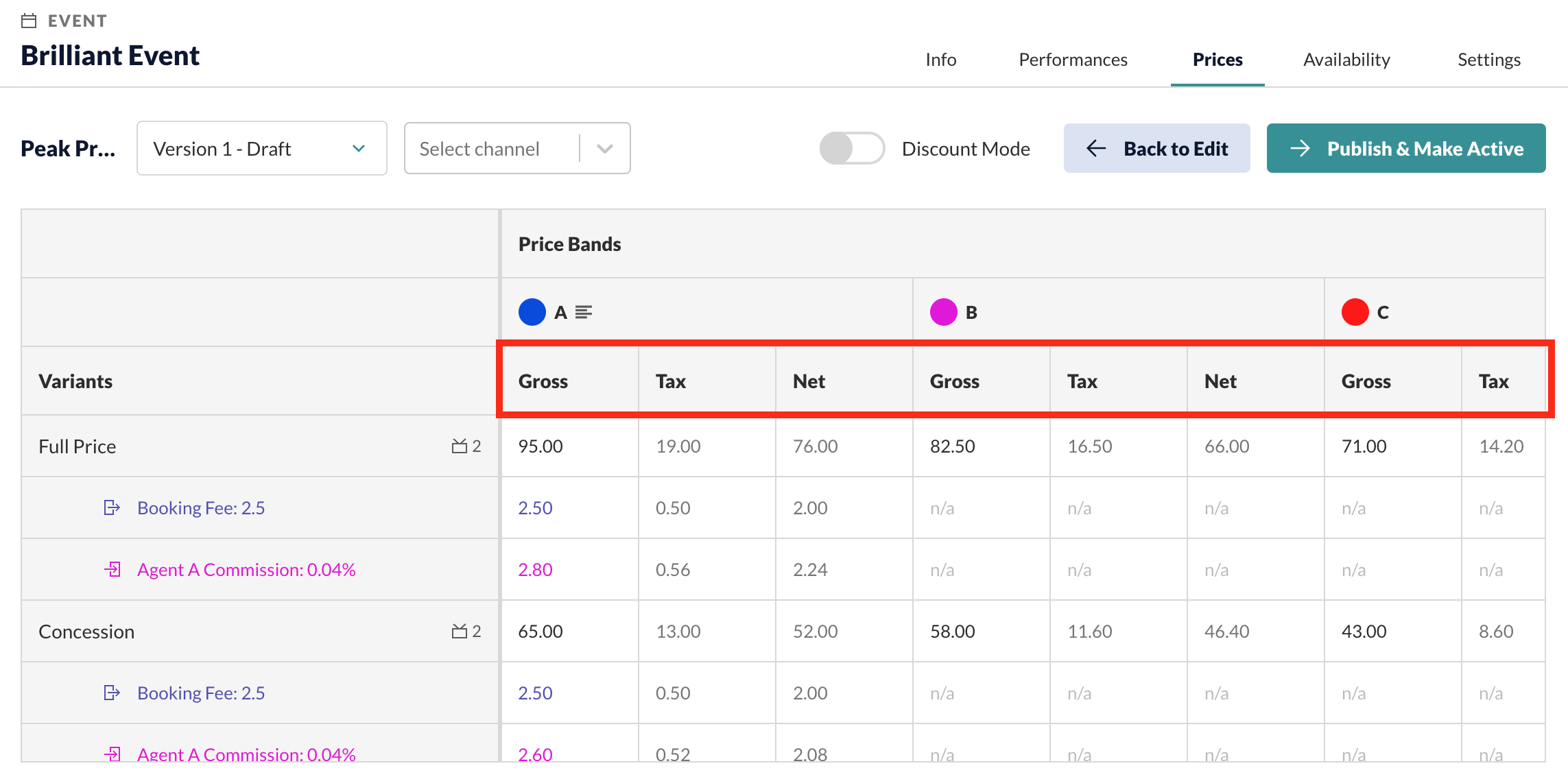Click band C tax value 14.20
Image resolution: width=1568 pixels, height=779 pixels.
(1501, 446)
